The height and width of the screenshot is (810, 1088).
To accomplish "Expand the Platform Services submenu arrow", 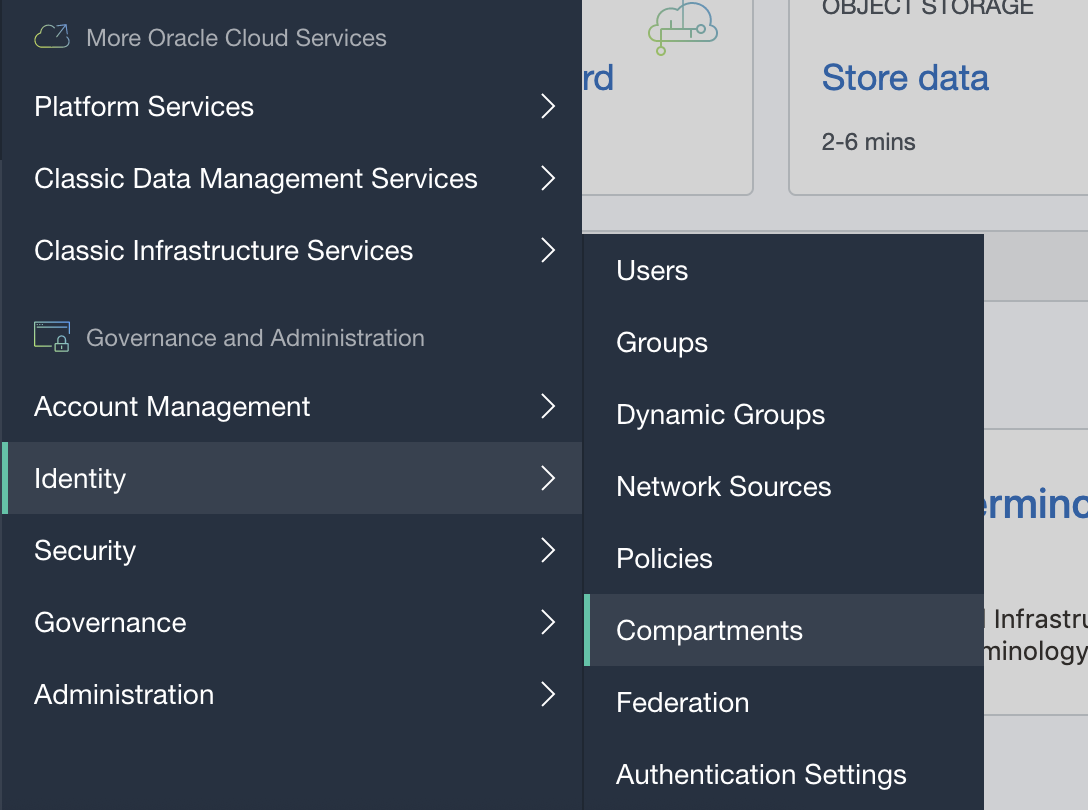I will pyautogui.click(x=547, y=106).
